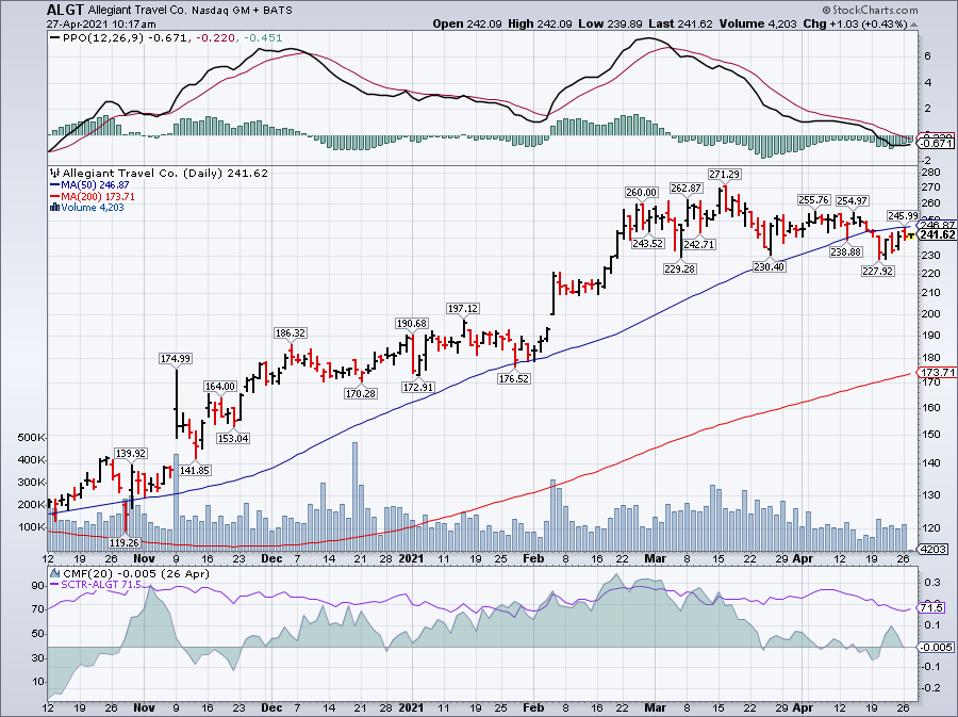Click the Low 239.89 value in header
The width and height of the screenshot is (958, 717).
point(610,24)
